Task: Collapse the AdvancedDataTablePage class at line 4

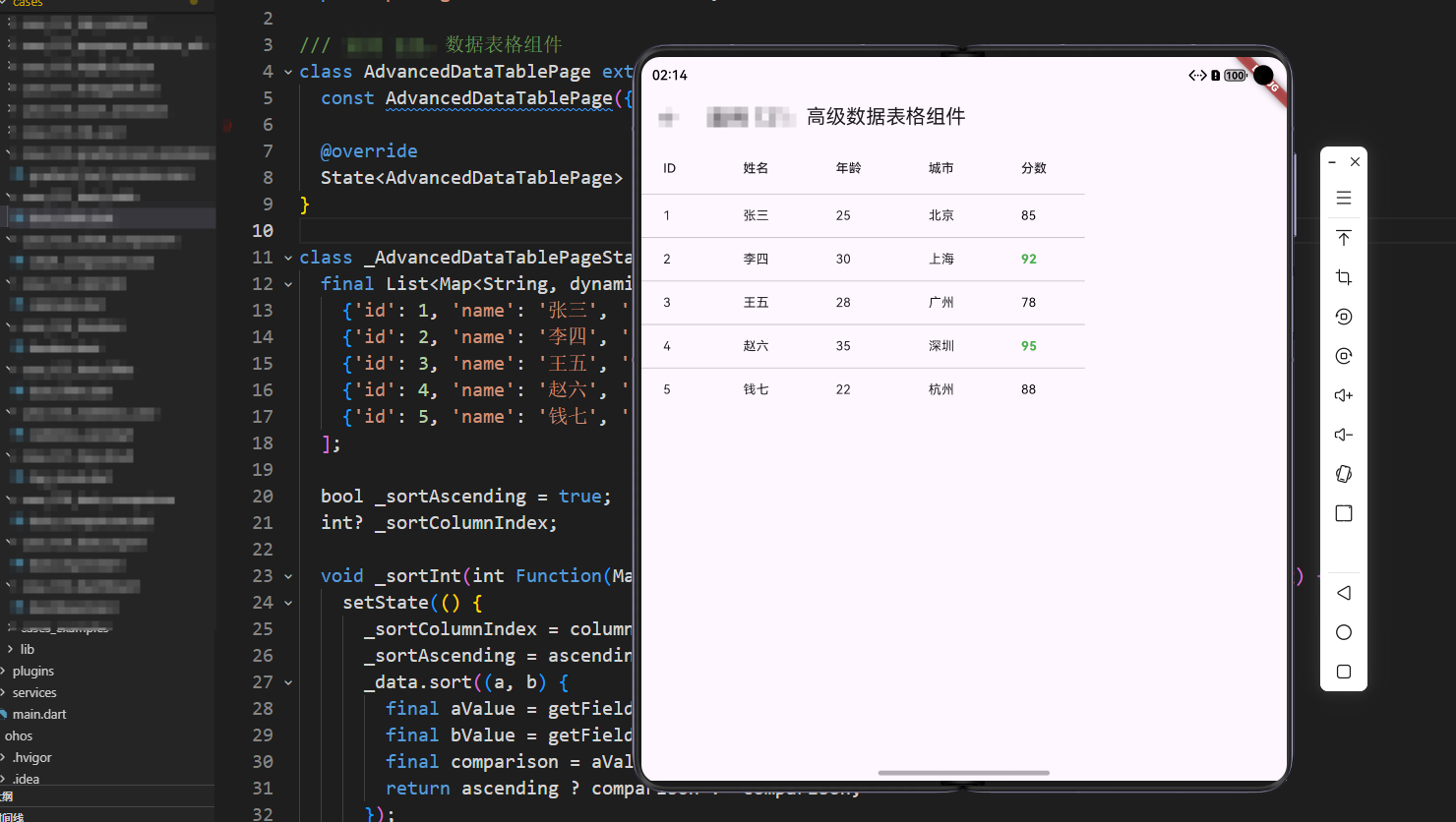Action: pos(288,72)
